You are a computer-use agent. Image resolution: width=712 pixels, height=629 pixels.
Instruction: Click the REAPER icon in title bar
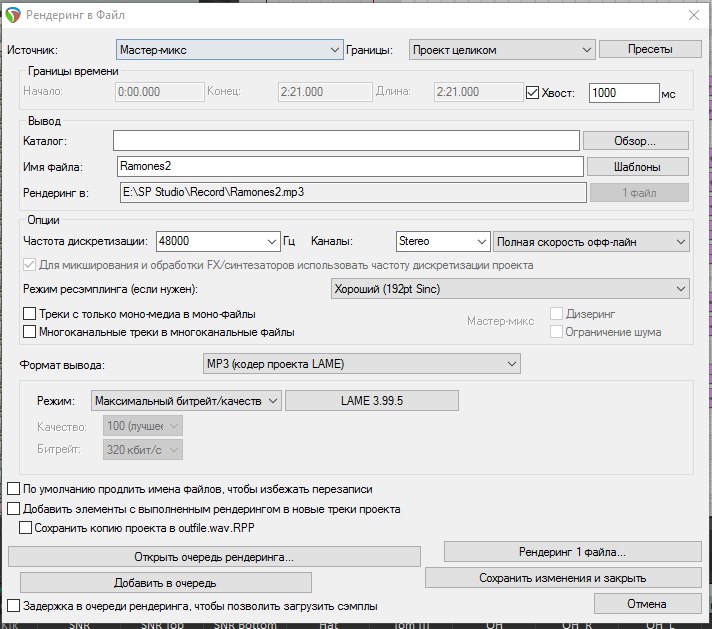tap(12, 15)
